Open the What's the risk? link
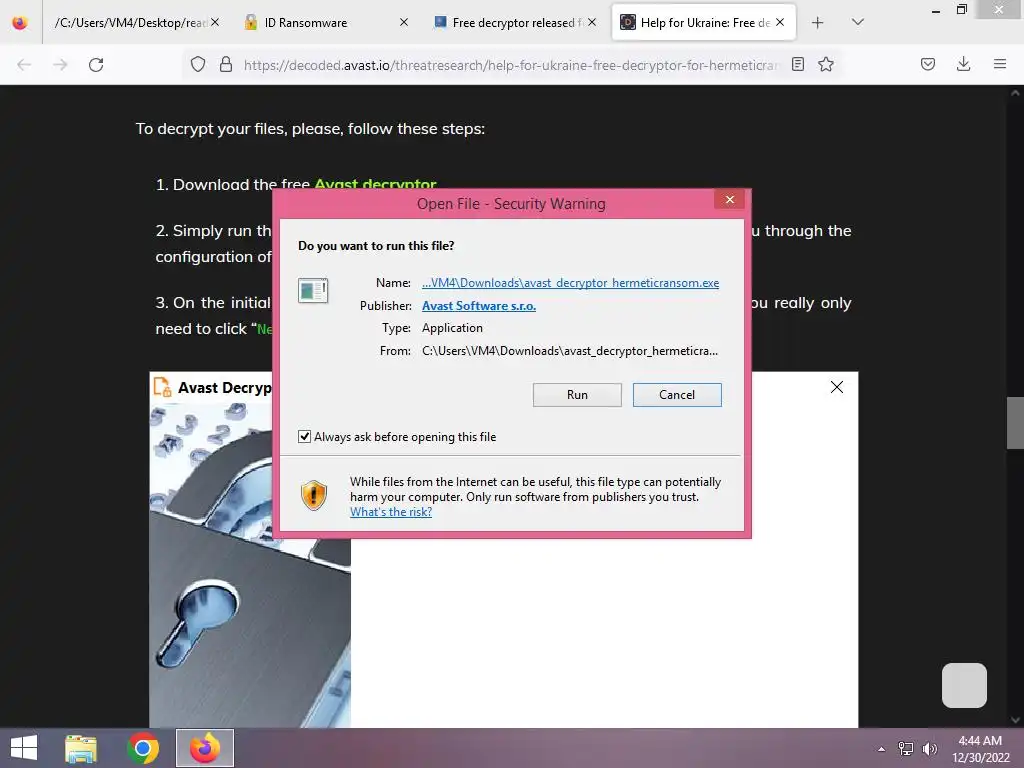The height and width of the screenshot is (768, 1024). pos(391,512)
